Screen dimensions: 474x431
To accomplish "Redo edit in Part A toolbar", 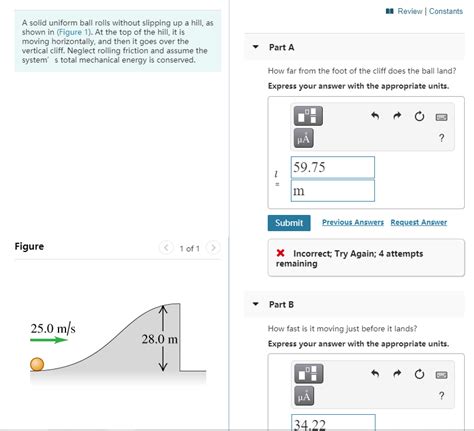I will point(397,116).
